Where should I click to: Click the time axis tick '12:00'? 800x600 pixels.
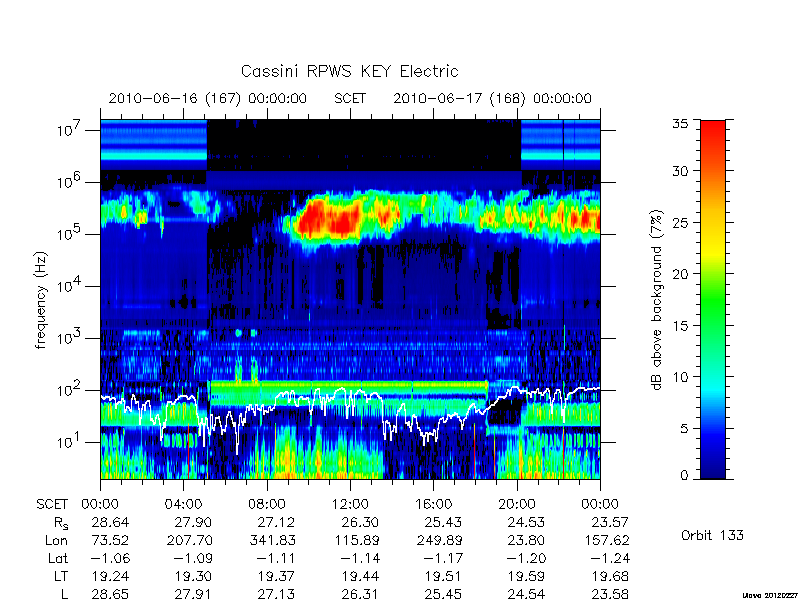350,504
